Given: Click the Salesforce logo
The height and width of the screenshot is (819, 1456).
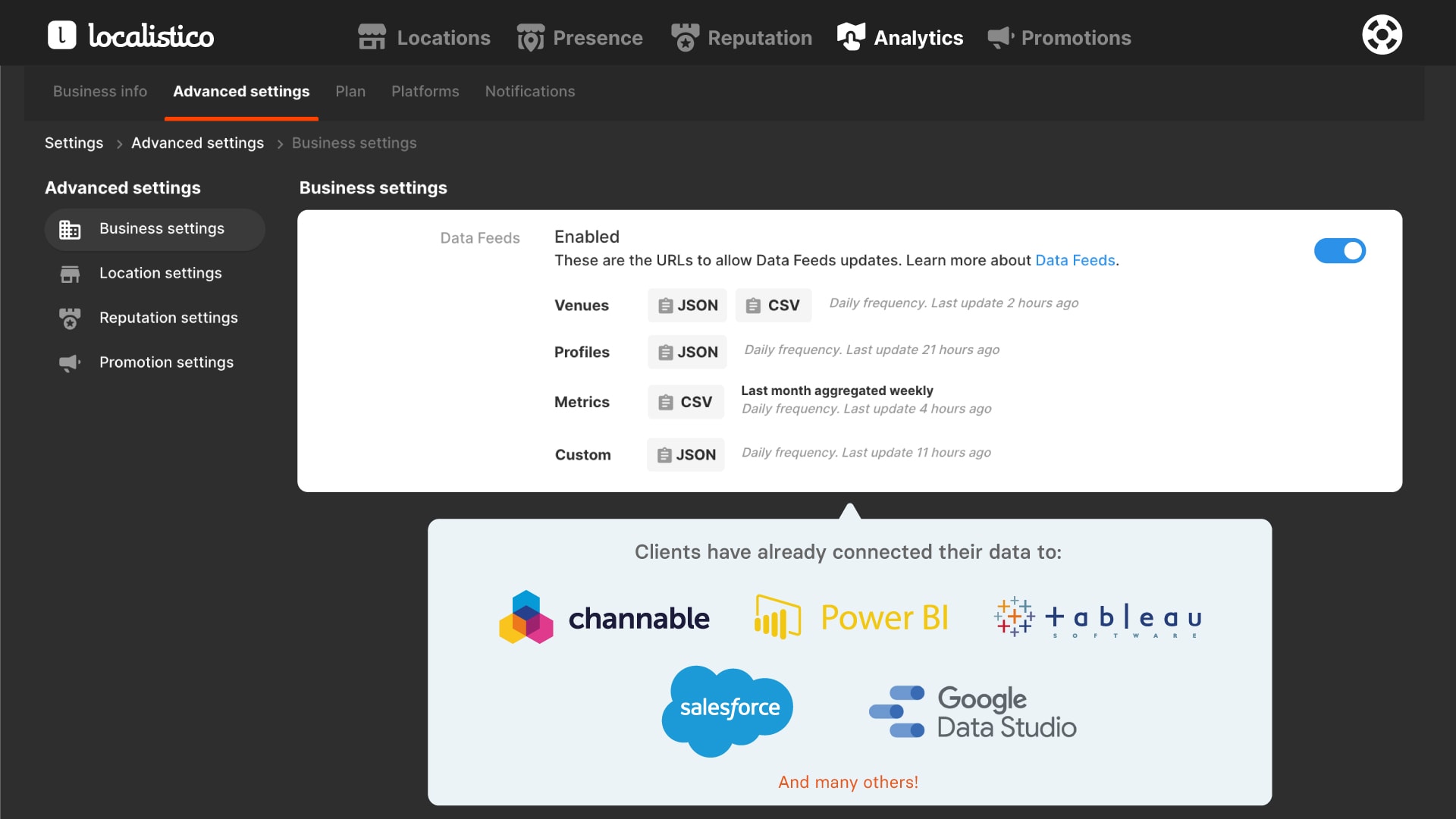Looking at the screenshot, I should [x=728, y=708].
